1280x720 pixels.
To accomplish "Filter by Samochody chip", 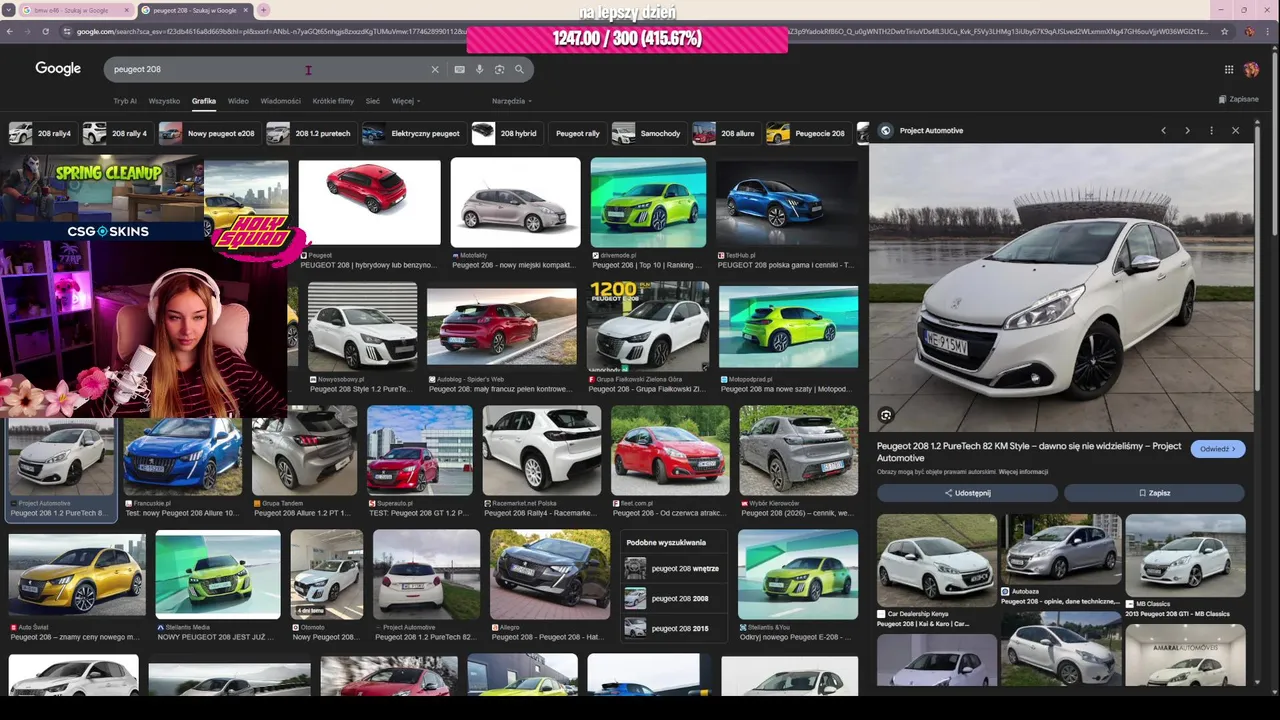I will pos(647,133).
